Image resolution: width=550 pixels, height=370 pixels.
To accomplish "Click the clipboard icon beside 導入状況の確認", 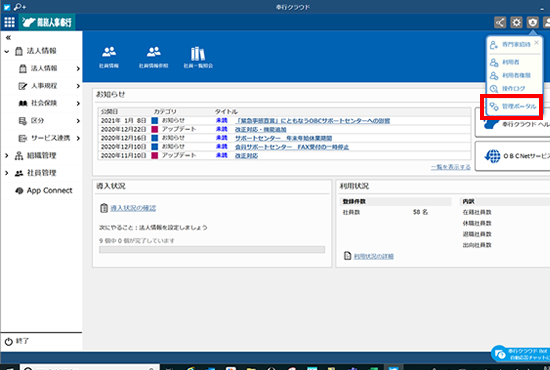I will pos(103,208).
